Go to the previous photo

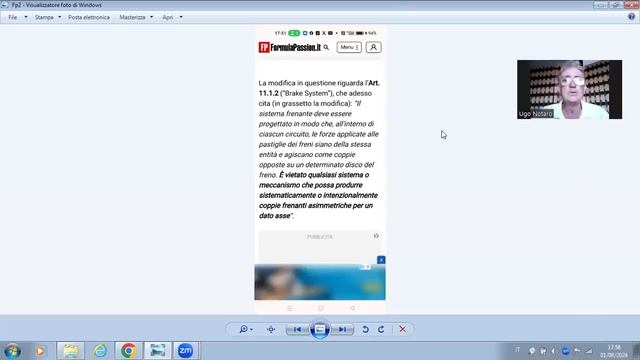297,329
